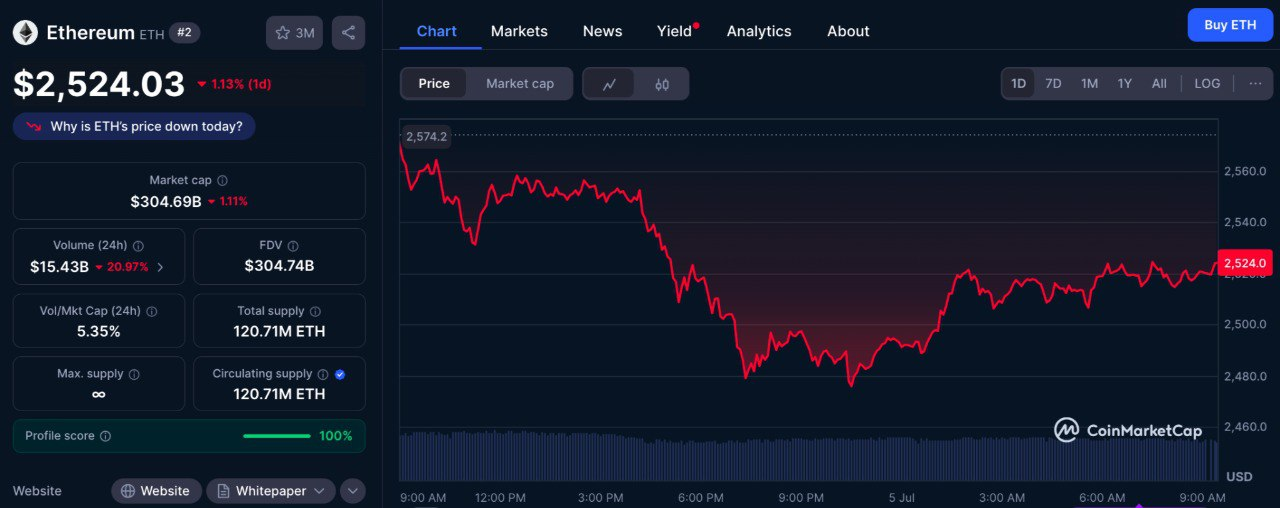This screenshot has width=1280, height=508.
Task: Click the FDV info icon
Action: 292,246
